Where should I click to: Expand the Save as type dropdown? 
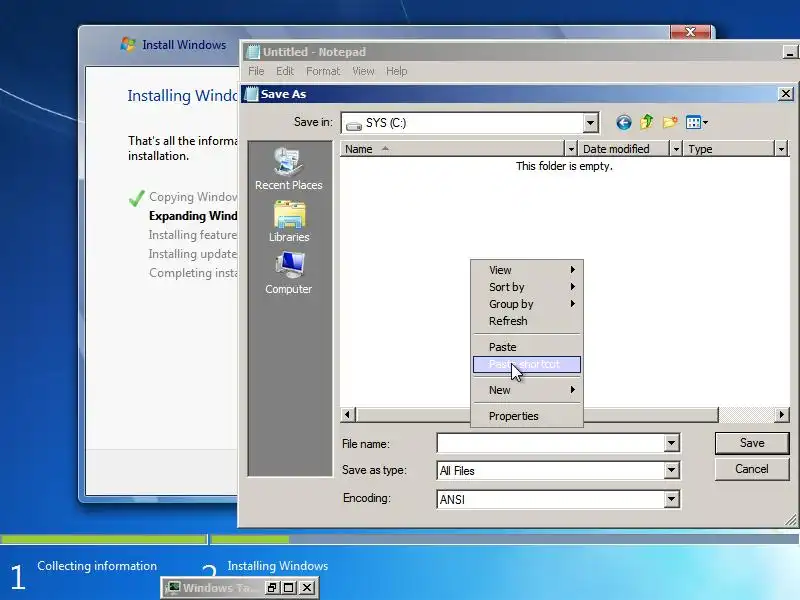tap(671, 470)
